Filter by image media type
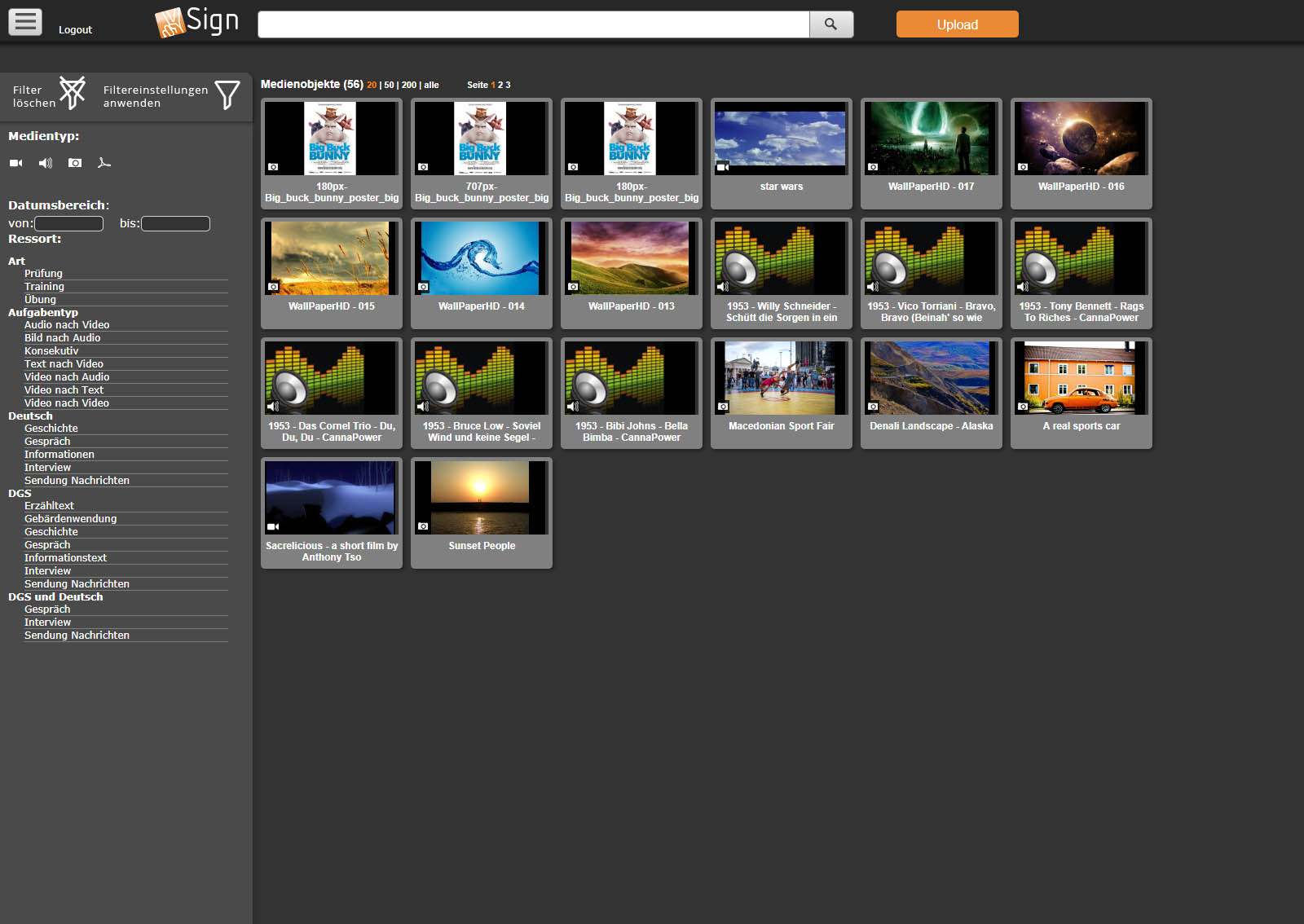Viewport: 1304px width, 924px height. click(75, 163)
